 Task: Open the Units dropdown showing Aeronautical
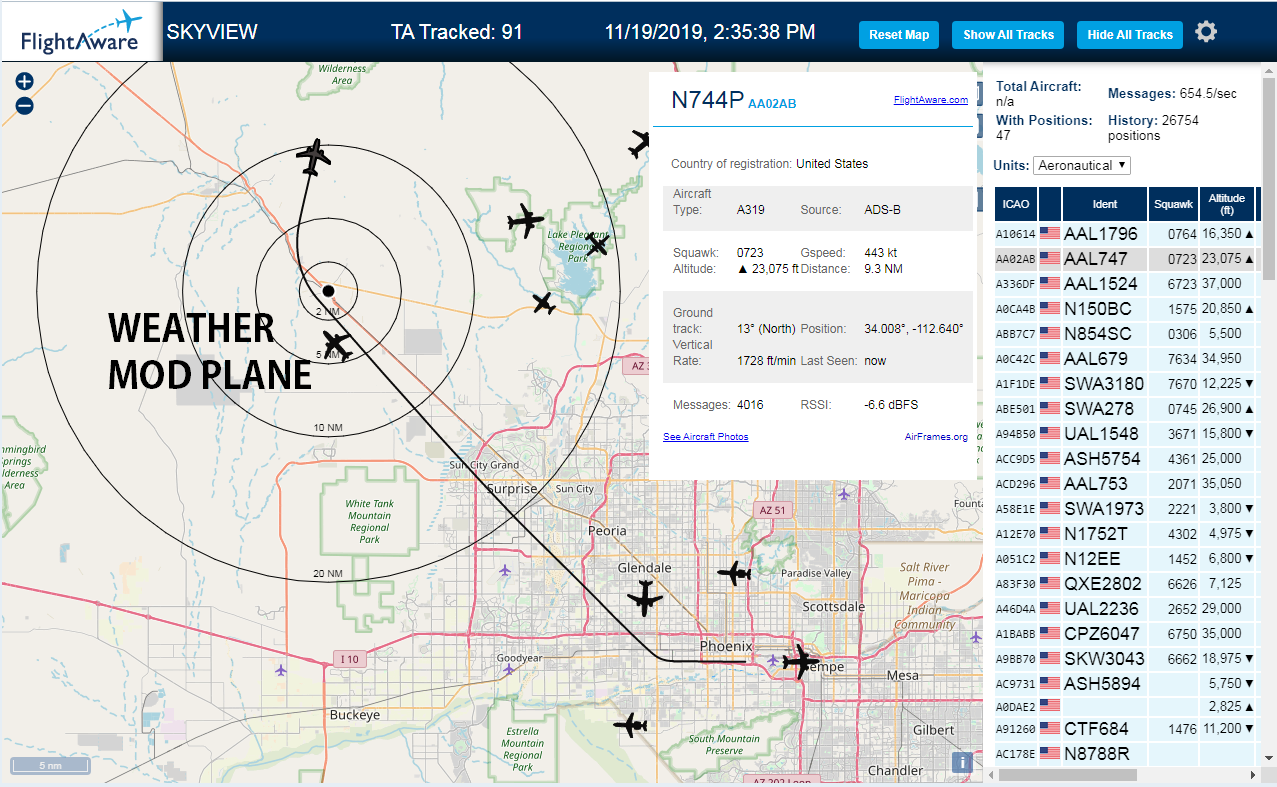1082,165
